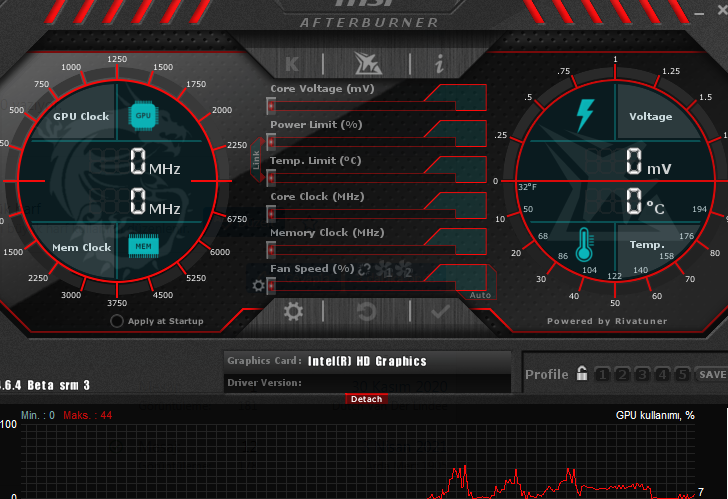Viewport: 728px width, 499px height.
Task: Click the thermometer temperature icon
Action: tap(584, 245)
